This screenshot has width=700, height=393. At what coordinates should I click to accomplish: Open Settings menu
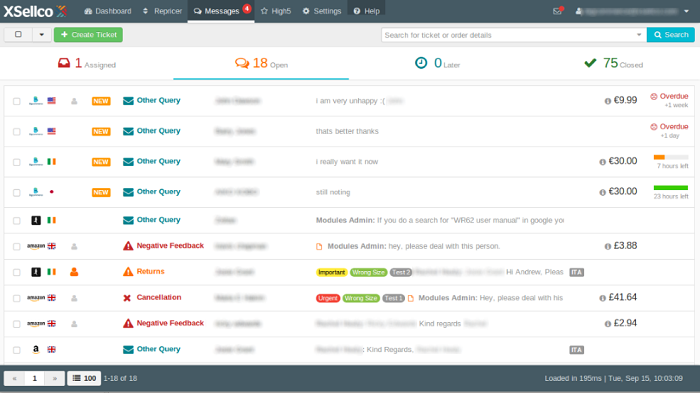coord(322,11)
